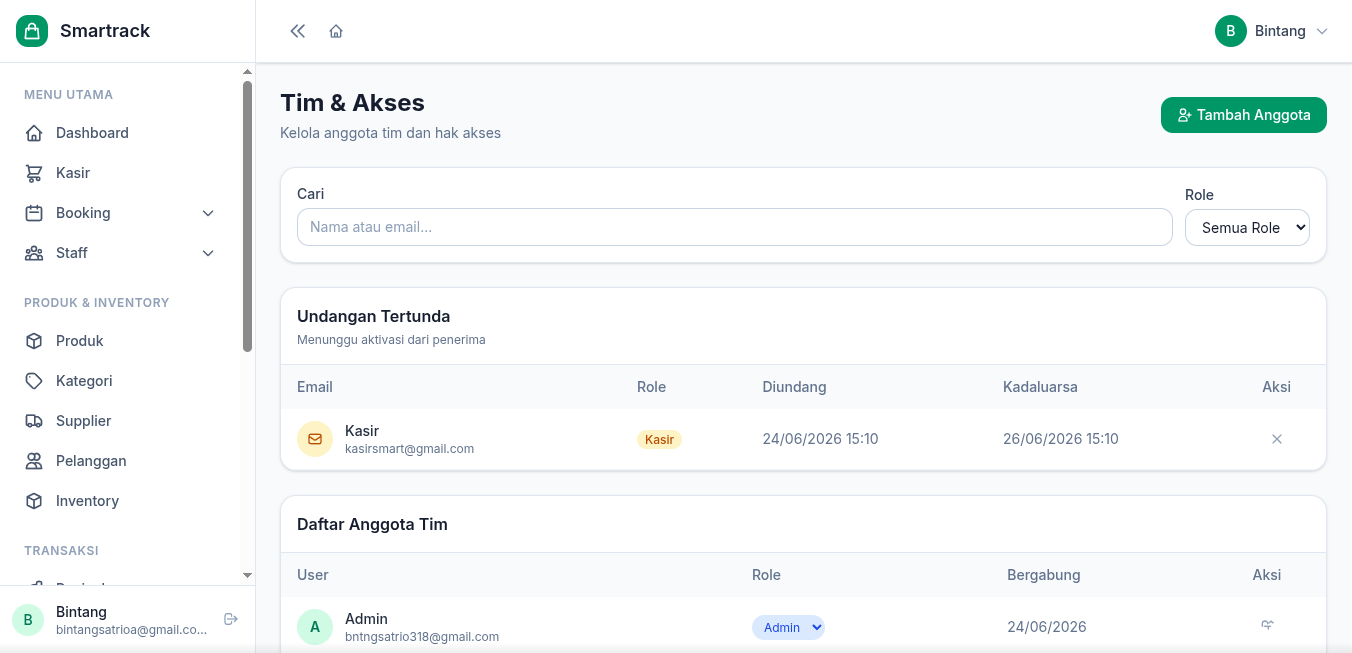Click the Tim & Akses page title
The height and width of the screenshot is (653, 1352).
pyautogui.click(x=352, y=103)
